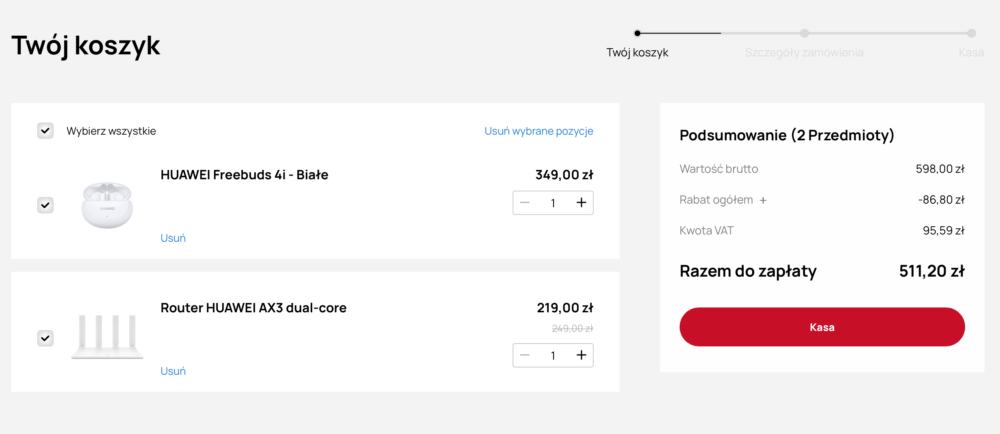1000x434 pixels.
Task: Expand 'Rabat ogółem' plus icon
Action: tap(763, 200)
